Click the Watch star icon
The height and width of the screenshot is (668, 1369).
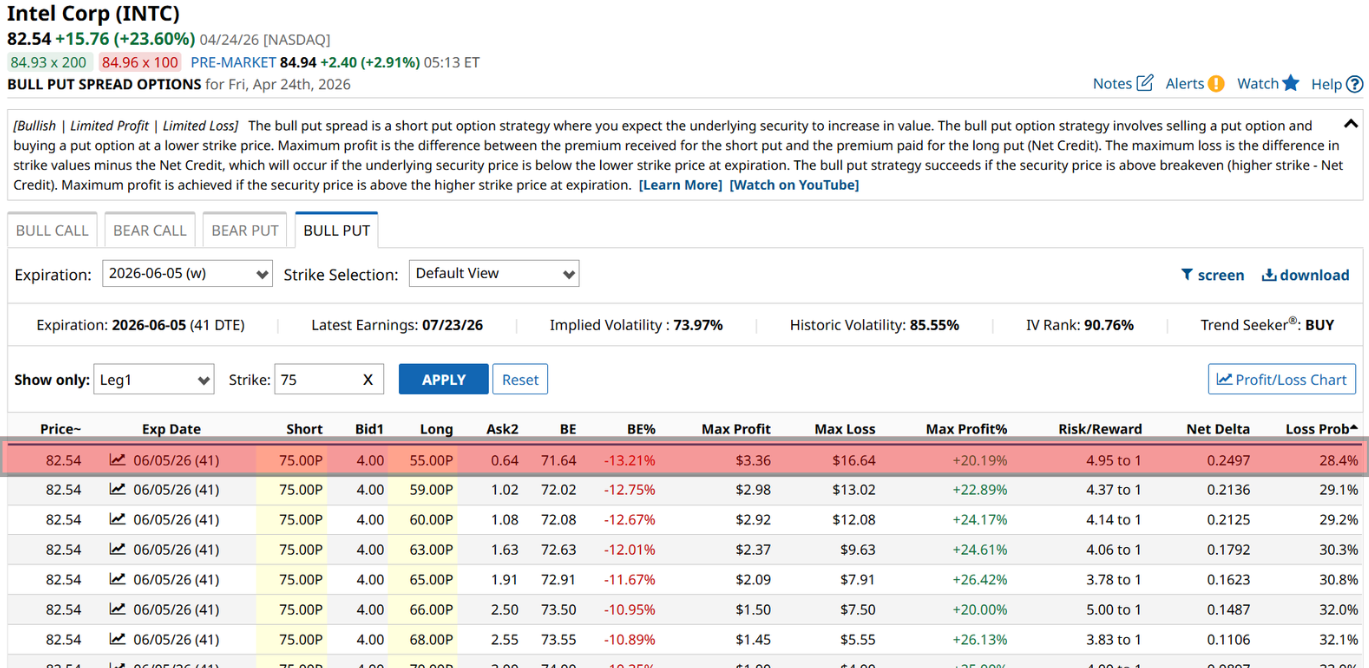click(x=1291, y=83)
